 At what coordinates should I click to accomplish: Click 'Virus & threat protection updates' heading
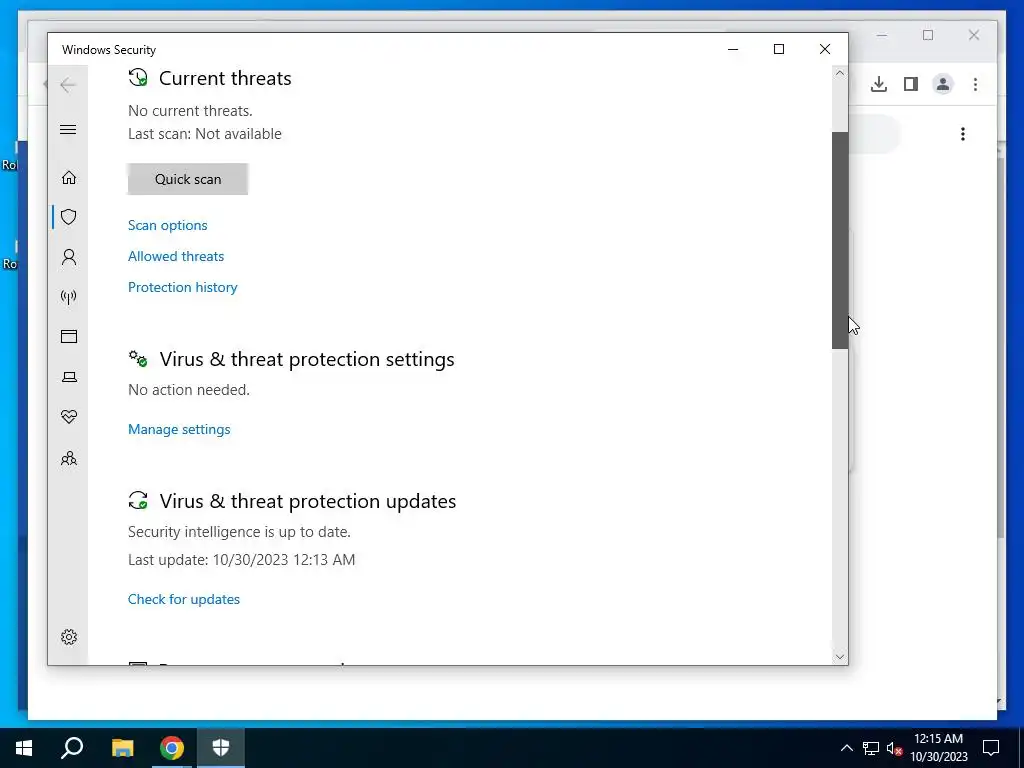(x=308, y=501)
